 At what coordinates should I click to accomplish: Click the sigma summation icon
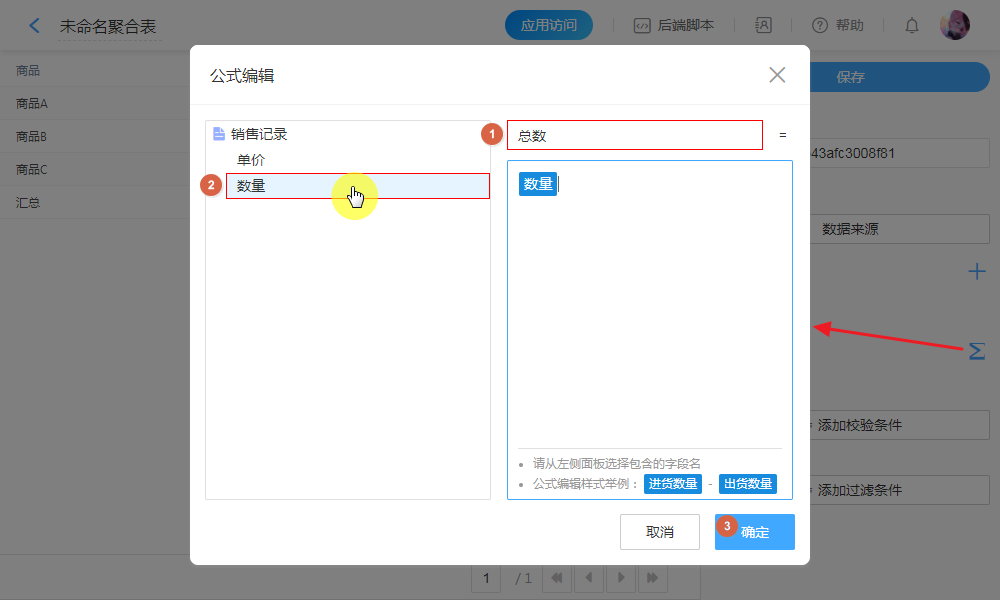tap(977, 351)
